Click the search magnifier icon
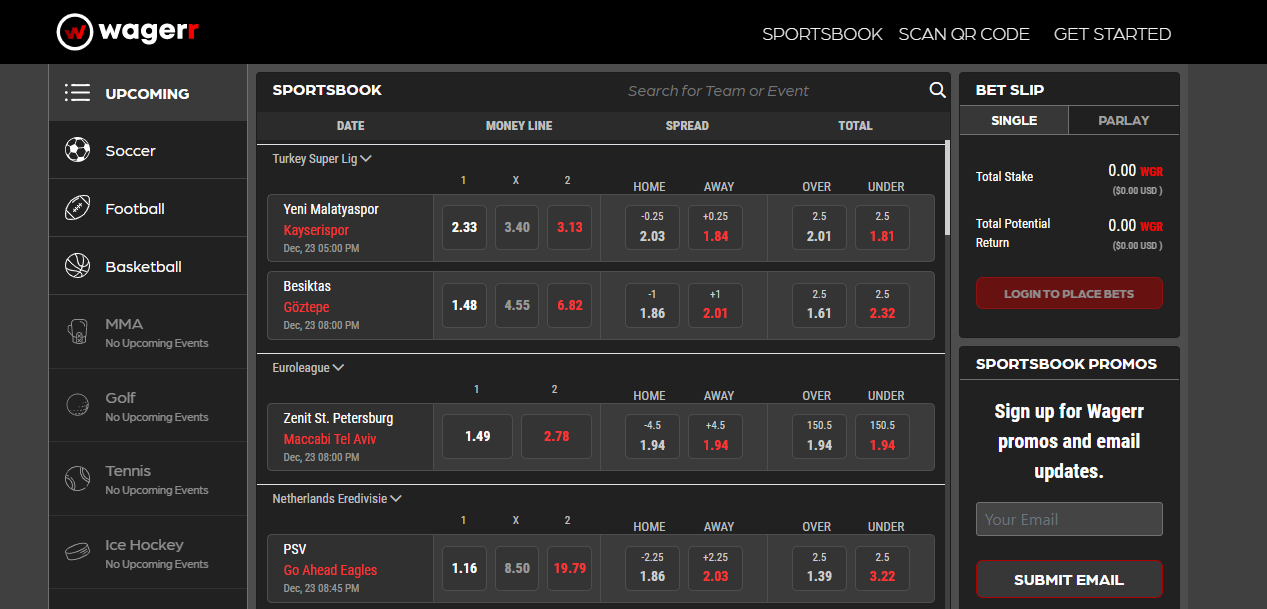Image resolution: width=1267 pixels, height=609 pixels. coord(937,90)
